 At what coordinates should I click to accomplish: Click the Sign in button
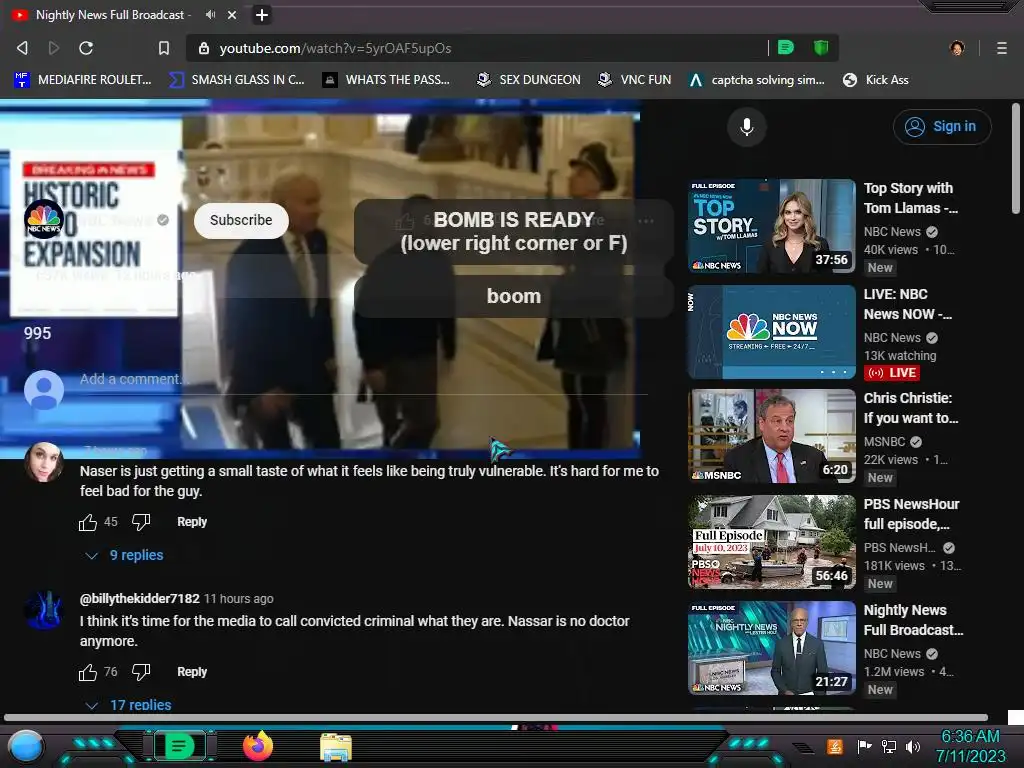[x=942, y=127]
